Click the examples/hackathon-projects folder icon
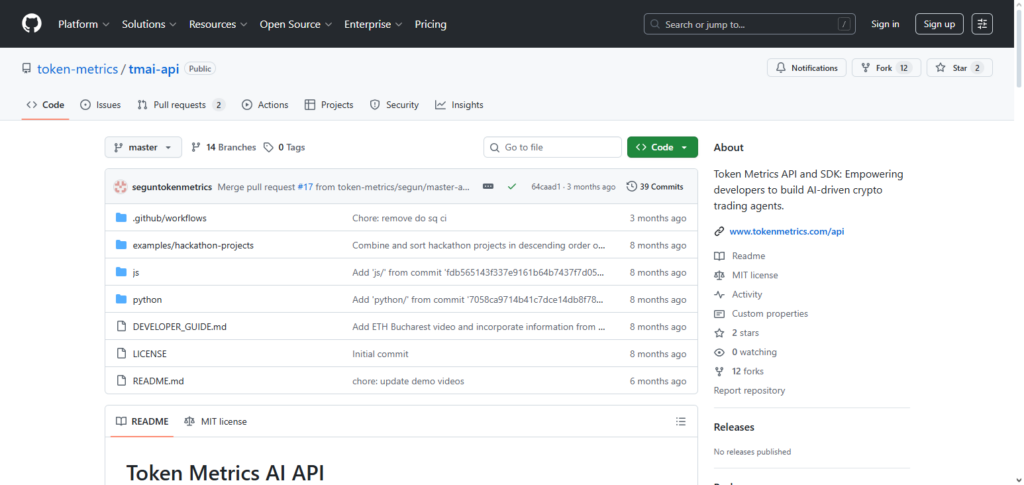The image size is (1024, 485). [121, 245]
